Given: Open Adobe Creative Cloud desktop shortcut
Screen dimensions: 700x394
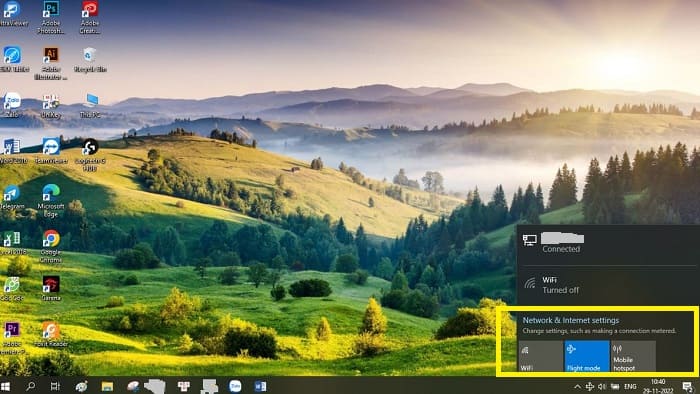Looking at the screenshot, I should (90, 17).
